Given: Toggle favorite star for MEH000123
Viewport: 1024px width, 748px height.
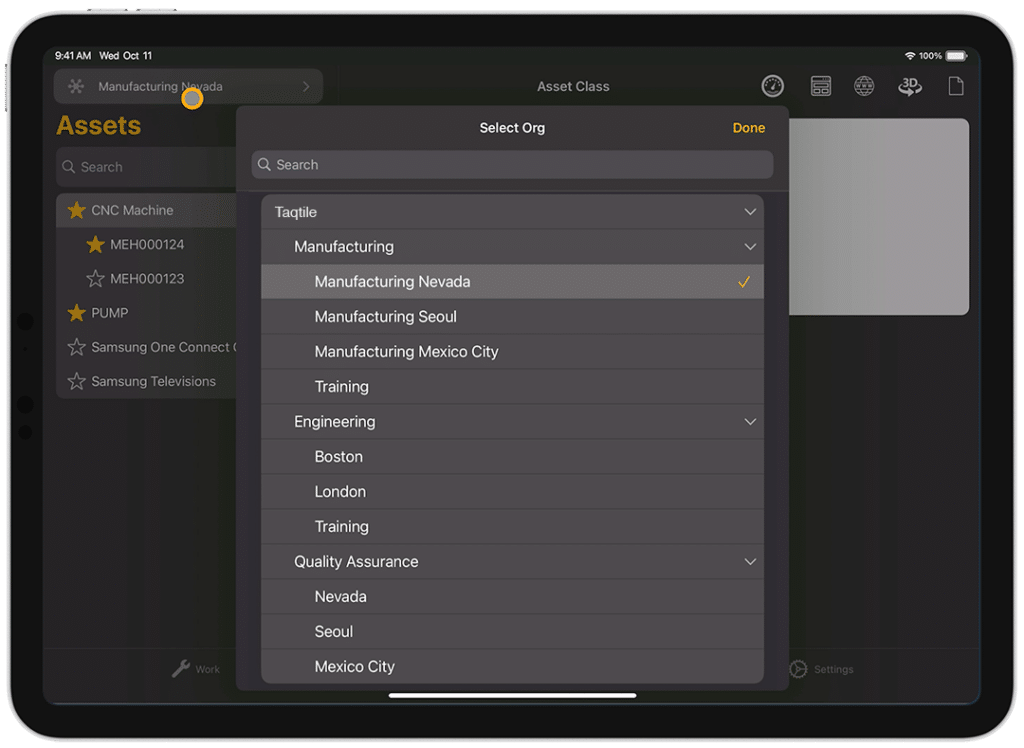Looking at the screenshot, I should click(x=95, y=279).
